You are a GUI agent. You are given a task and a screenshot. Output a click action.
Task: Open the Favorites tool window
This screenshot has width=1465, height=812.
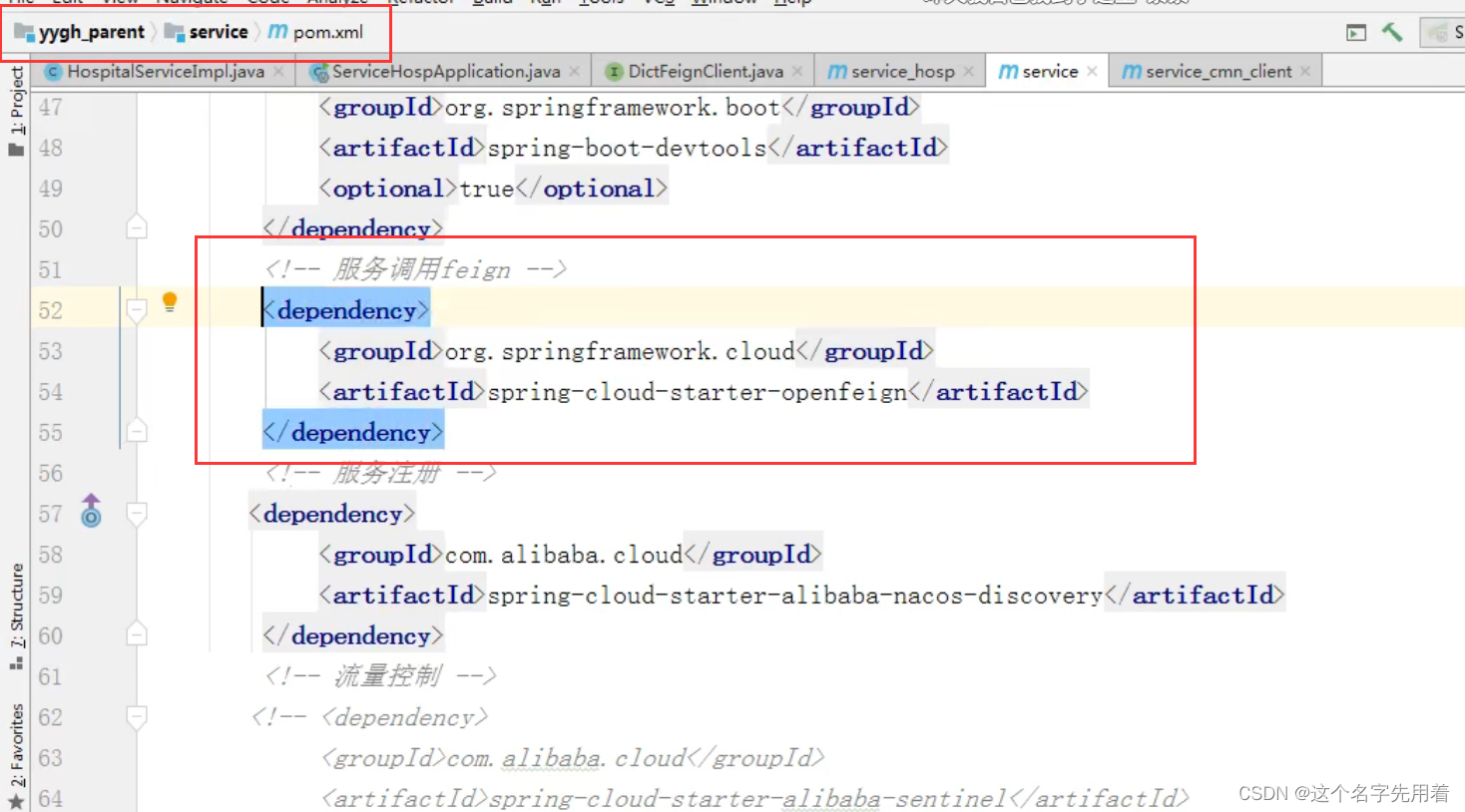click(x=16, y=756)
